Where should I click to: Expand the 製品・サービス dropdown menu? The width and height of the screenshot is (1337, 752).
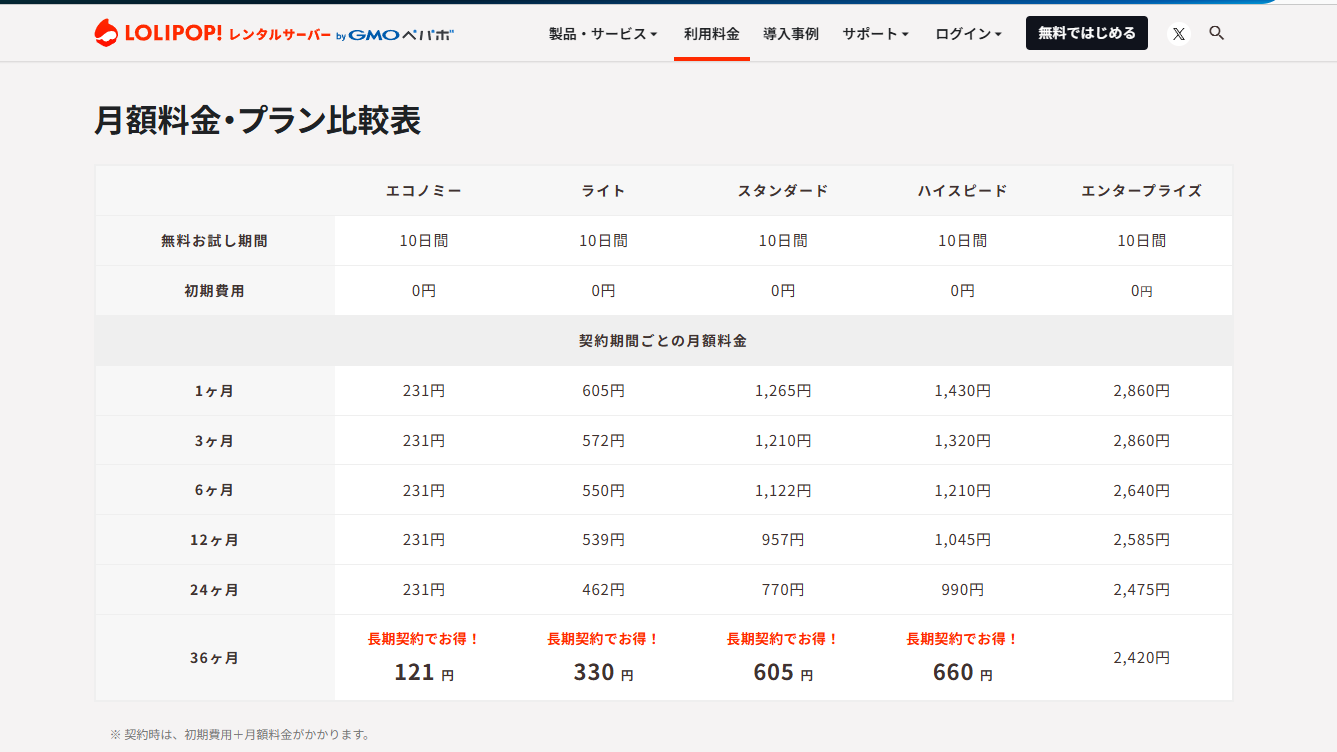click(x=603, y=34)
